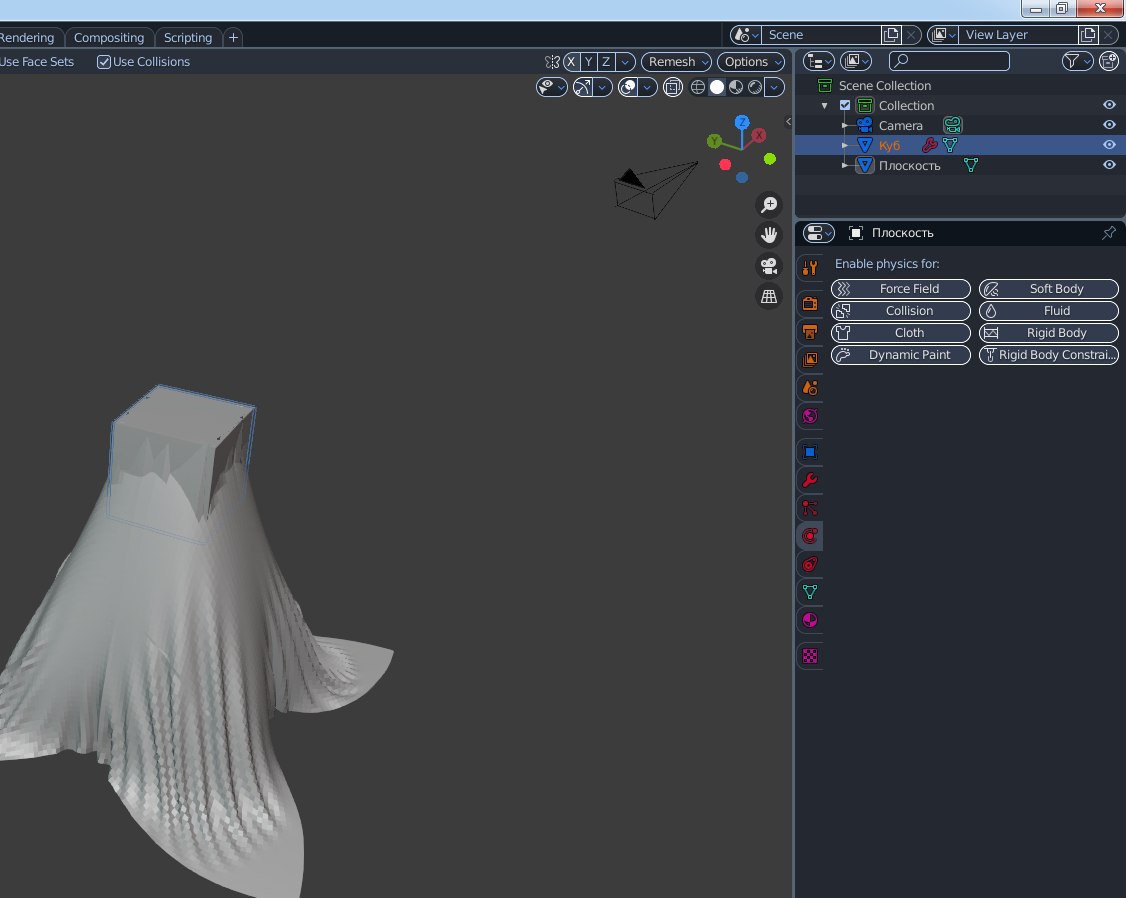Screen dimensions: 1126x898
Task: Open the Object Constraints properties tab
Action: [810, 564]
